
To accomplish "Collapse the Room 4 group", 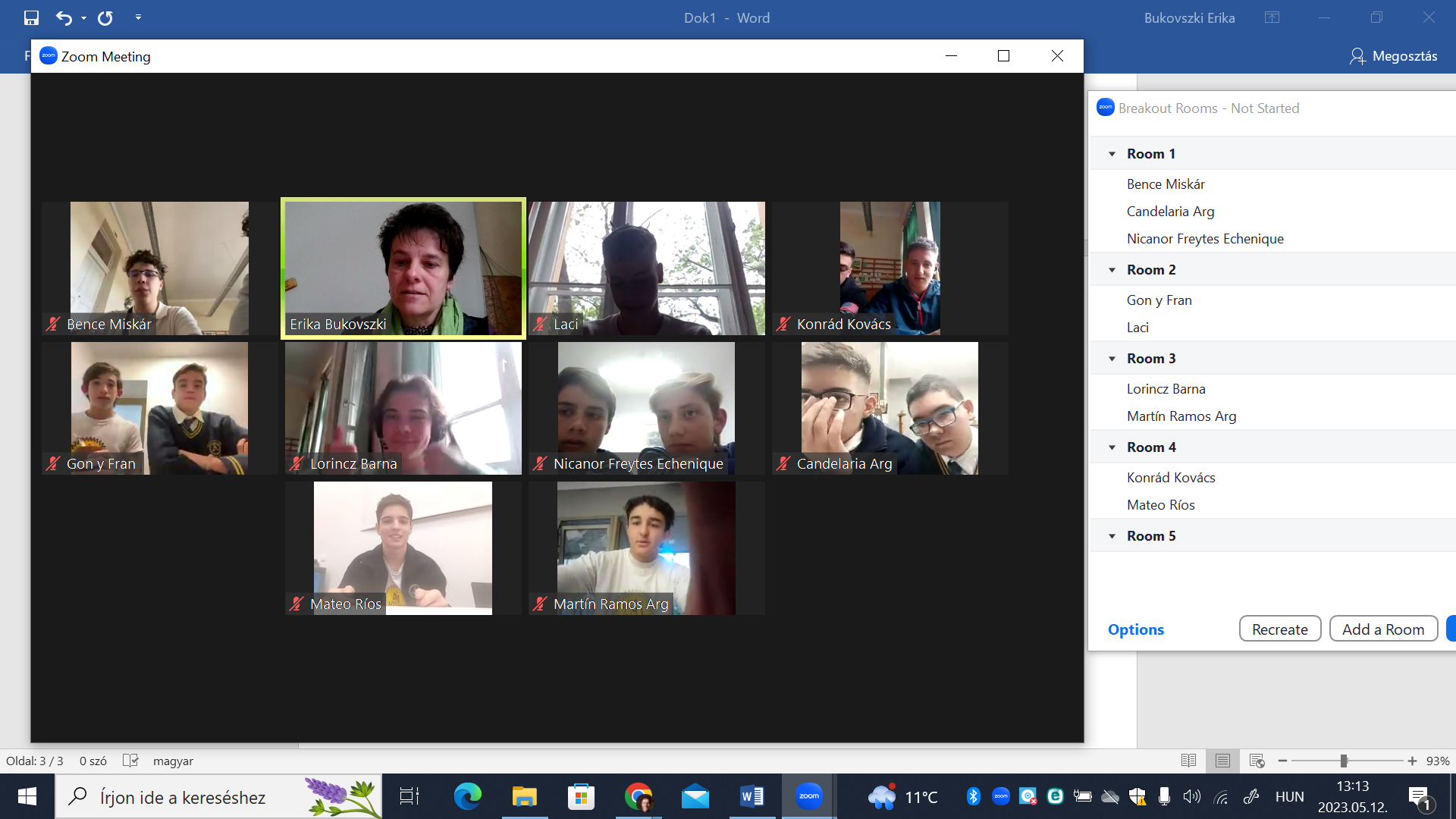I will click(1112, 447).
